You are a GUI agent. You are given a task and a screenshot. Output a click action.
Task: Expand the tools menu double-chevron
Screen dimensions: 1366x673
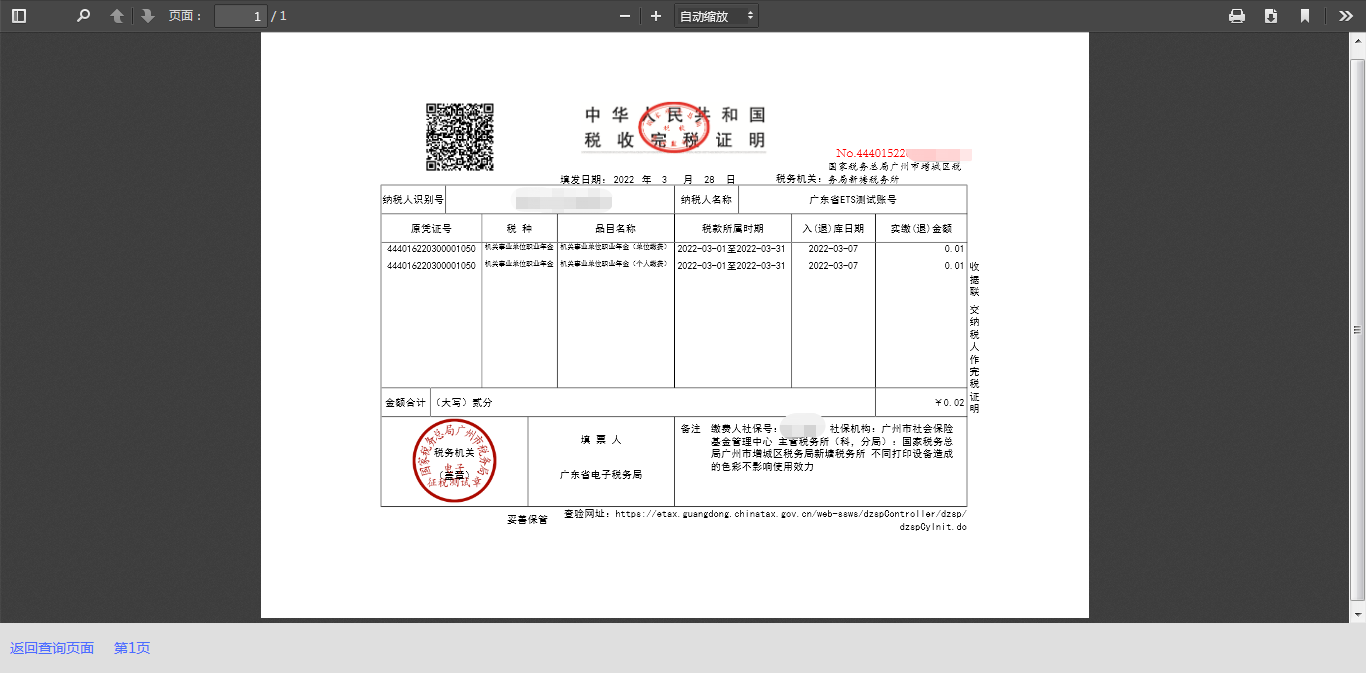(x=1345, y=16)
